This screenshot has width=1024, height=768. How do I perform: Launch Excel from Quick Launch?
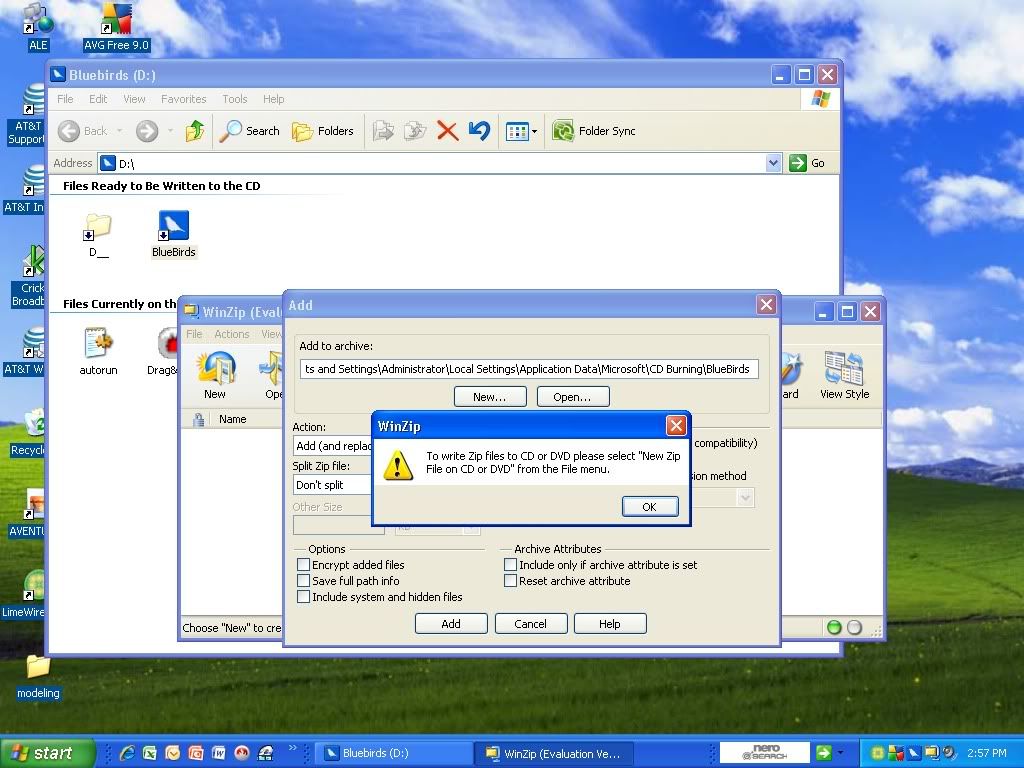click(150, 754)
